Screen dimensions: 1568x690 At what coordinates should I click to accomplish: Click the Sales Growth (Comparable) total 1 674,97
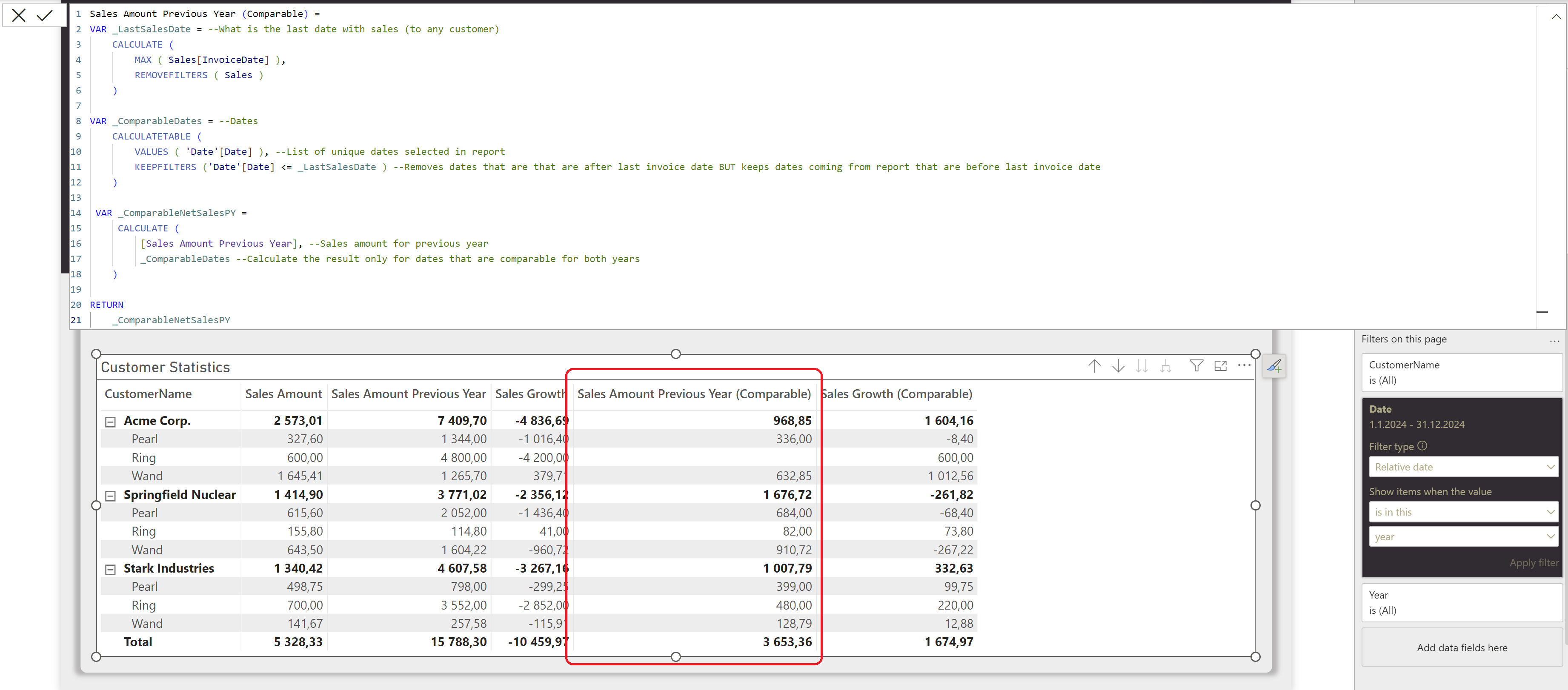pos(948,642)
